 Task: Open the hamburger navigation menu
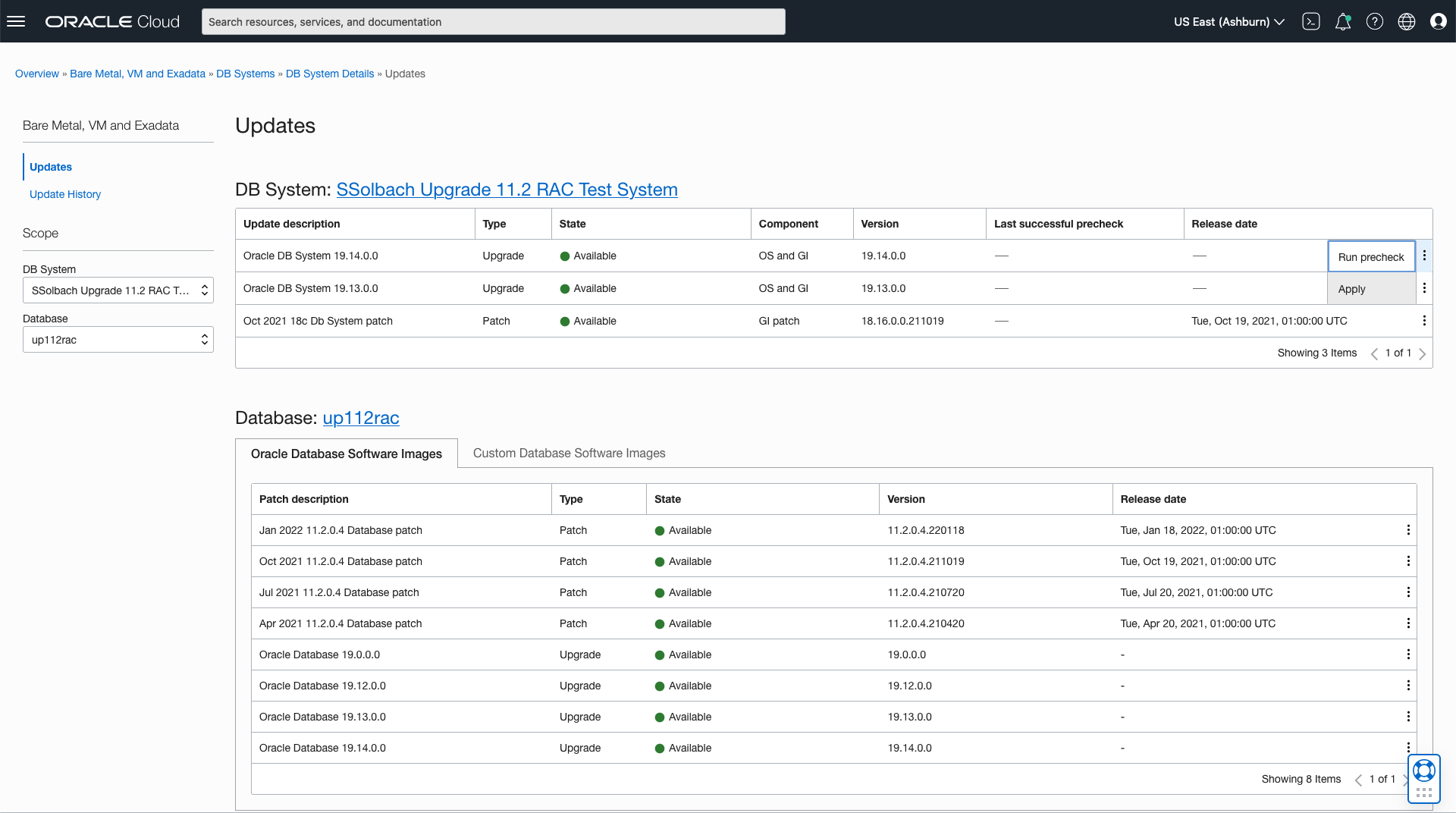pos(16,21)
